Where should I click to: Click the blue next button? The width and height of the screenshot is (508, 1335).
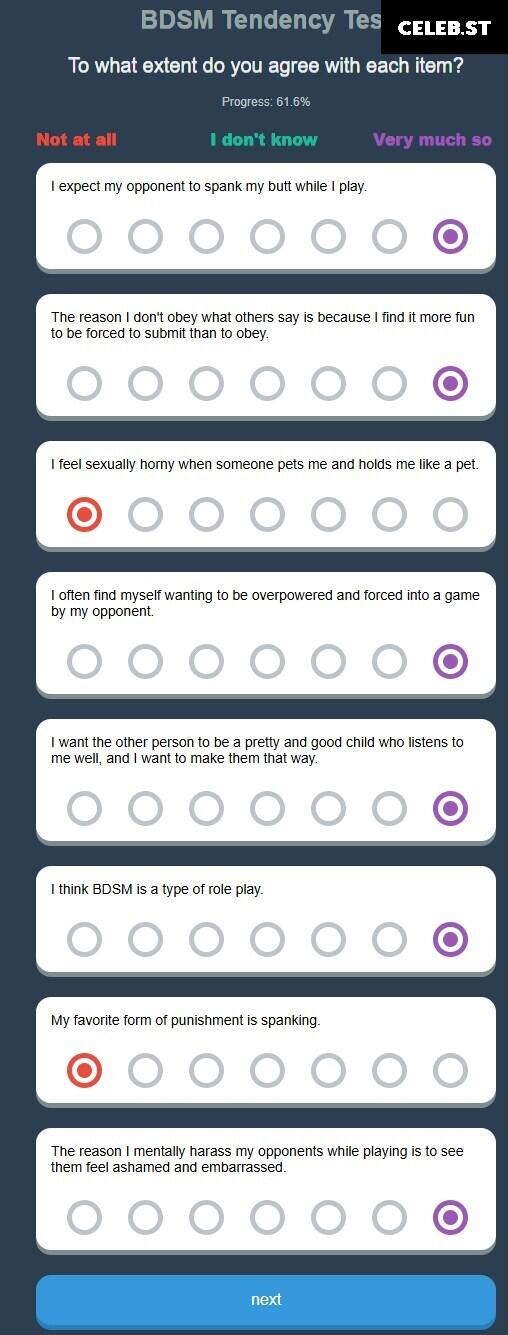pyautogui.click(x=266, y=1300)
